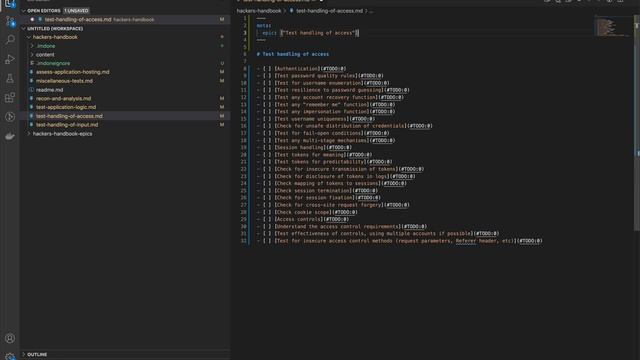Open the Accounts menu icon
640x360 pixels.
pyautogui.click(x=10, y=338)
